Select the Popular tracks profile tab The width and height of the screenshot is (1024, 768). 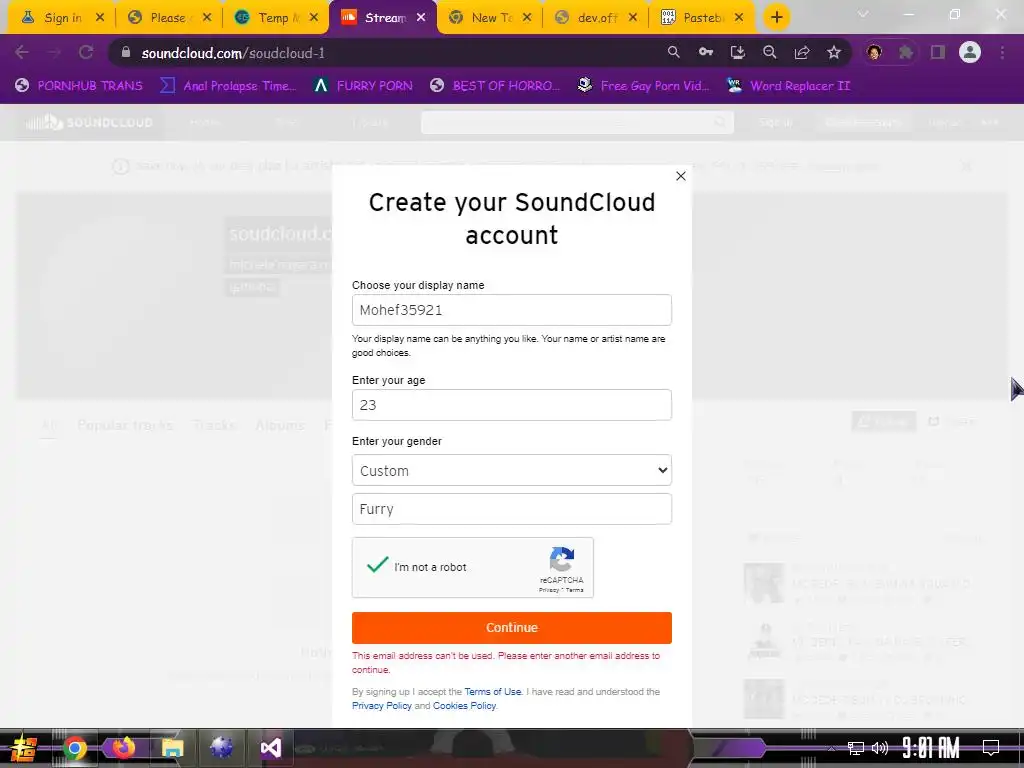(x=125, y=425)
